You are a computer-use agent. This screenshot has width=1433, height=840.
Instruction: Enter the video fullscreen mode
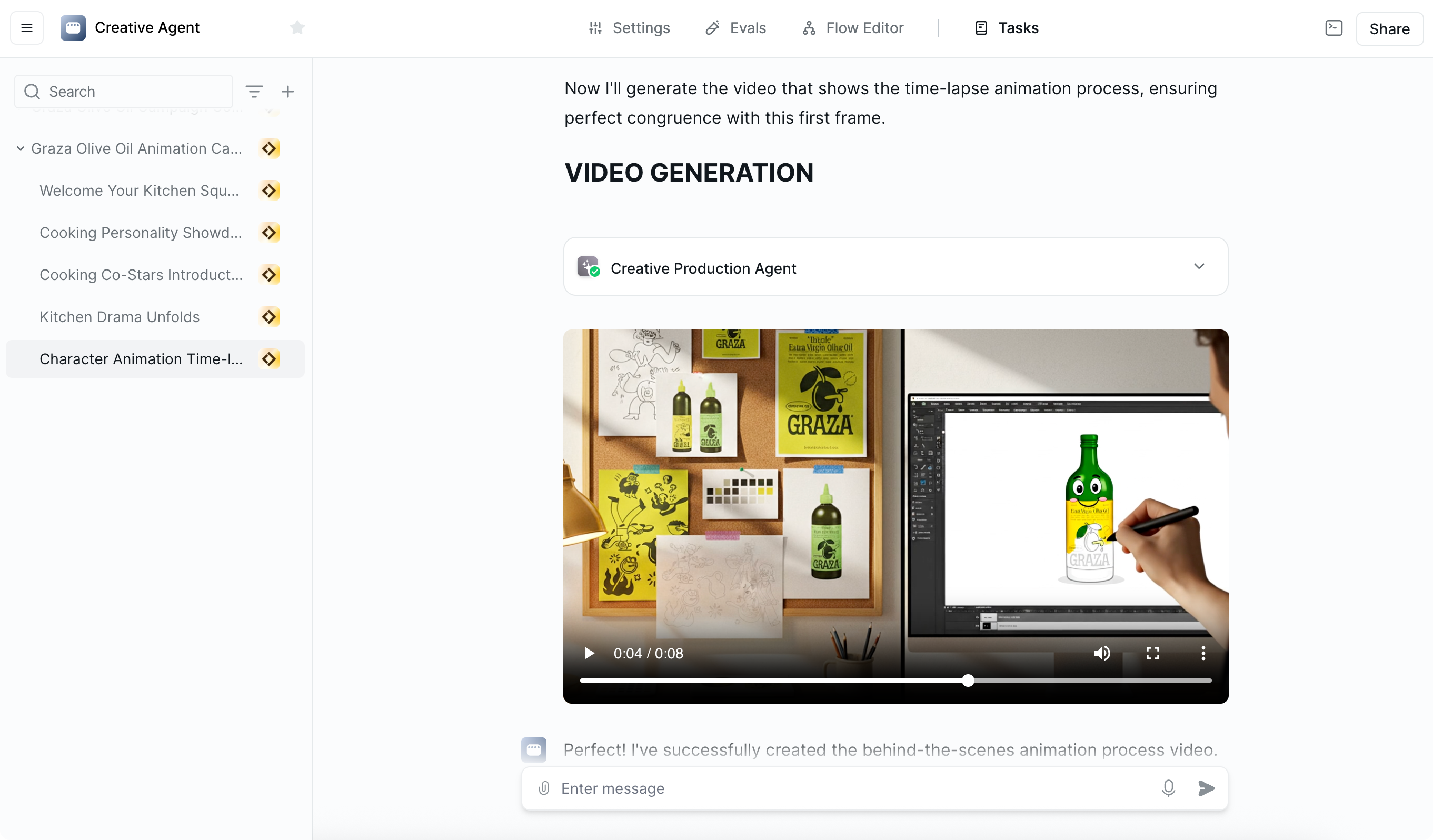click(1152, 653)
